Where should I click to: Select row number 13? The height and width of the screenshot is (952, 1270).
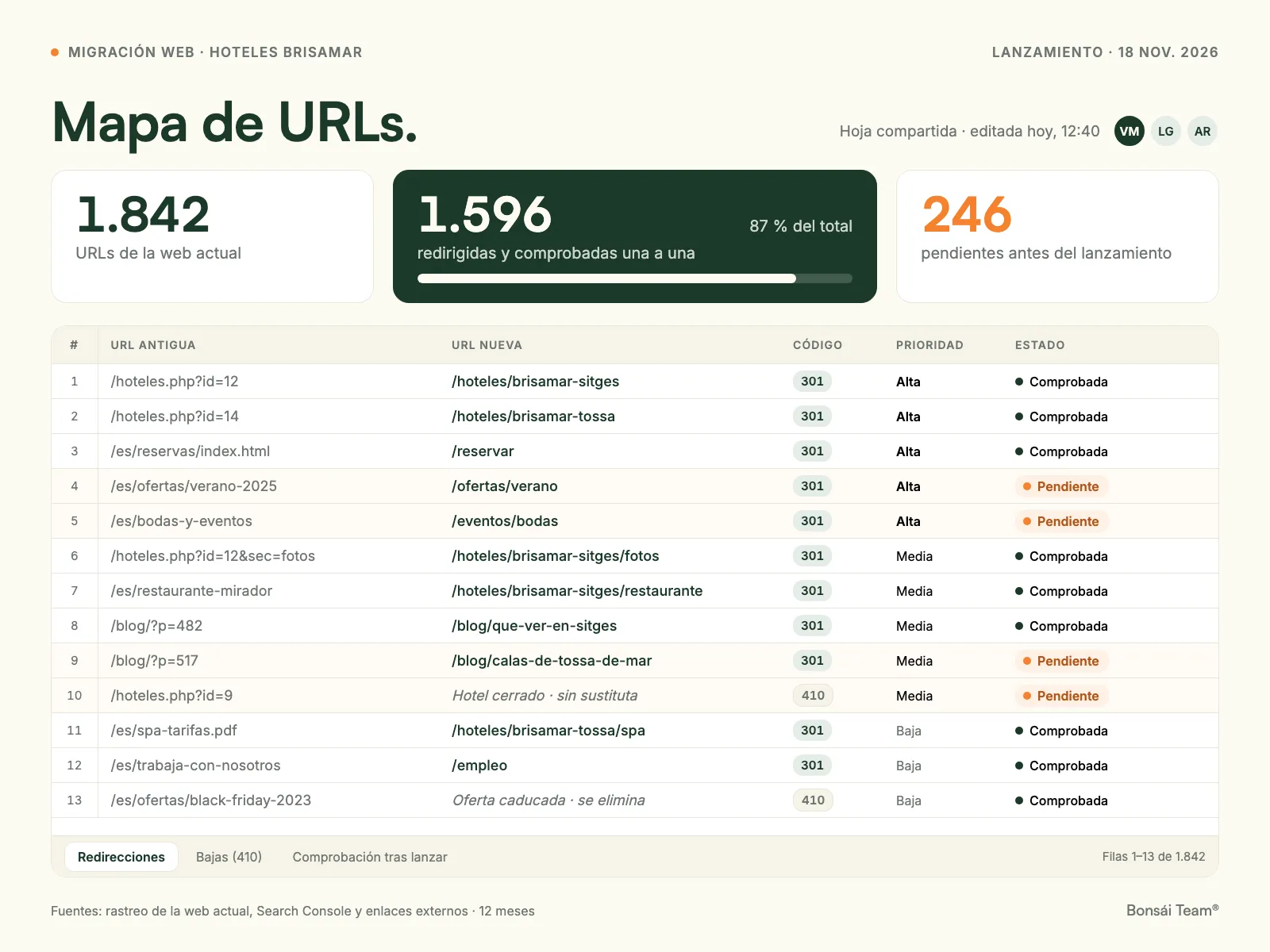click(x=75, y=800)
